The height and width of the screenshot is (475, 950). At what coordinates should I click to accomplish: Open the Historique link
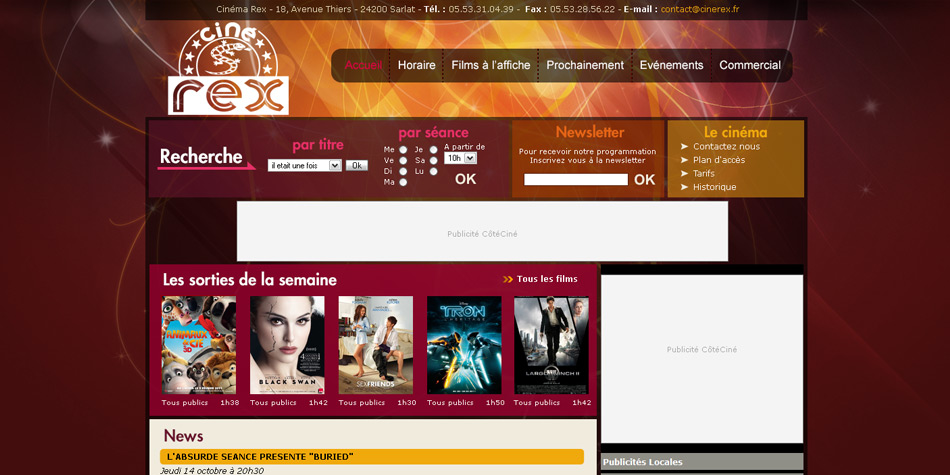point(715,187)
